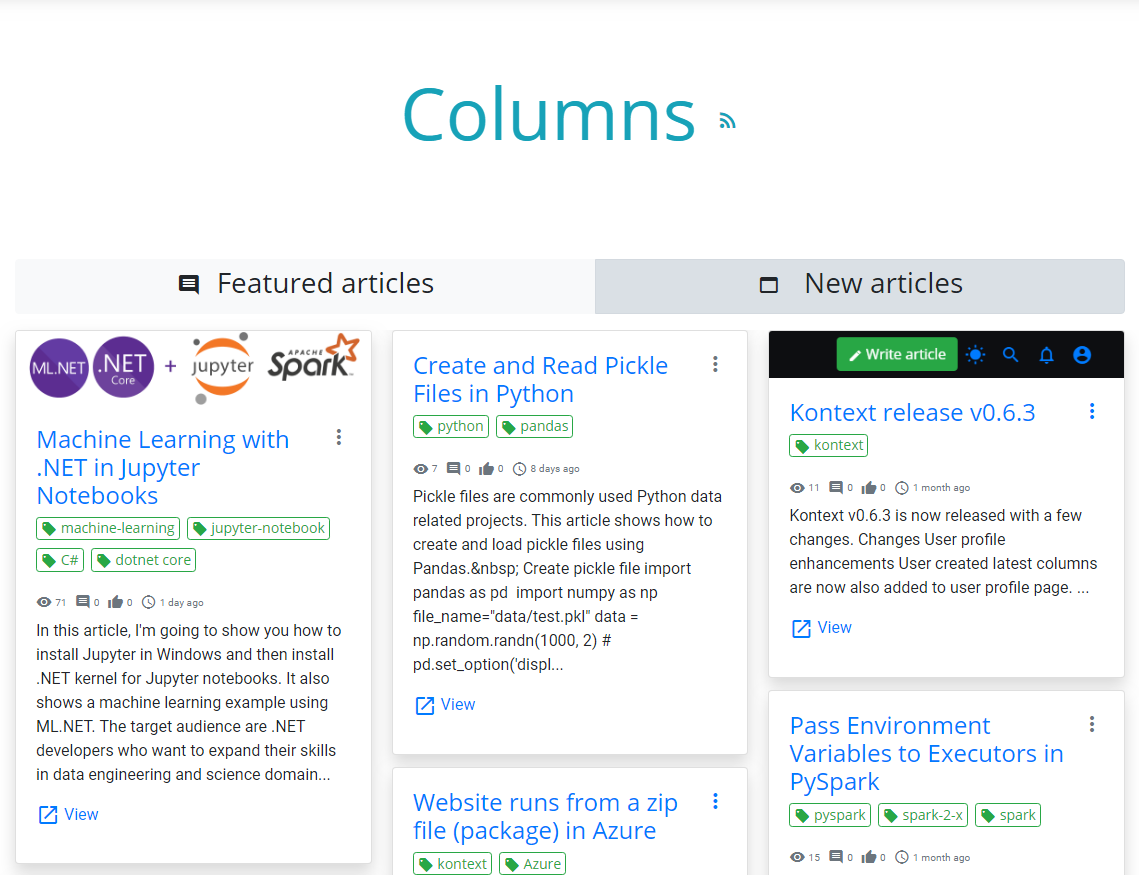Click the thumbs-up icon on Machine Learning card

click(x=115, y=602)
